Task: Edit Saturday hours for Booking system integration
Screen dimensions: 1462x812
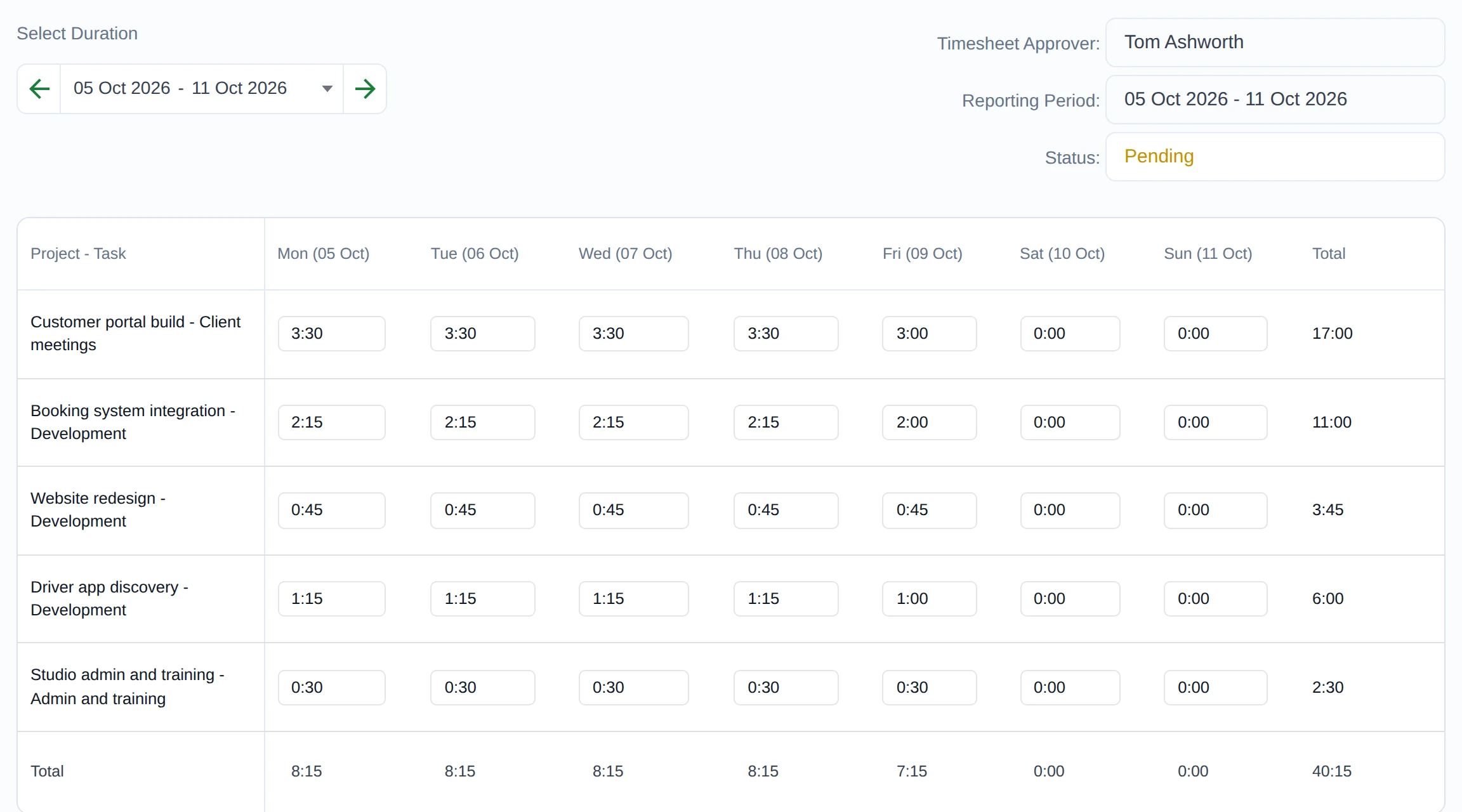Action: [1070, 422]
